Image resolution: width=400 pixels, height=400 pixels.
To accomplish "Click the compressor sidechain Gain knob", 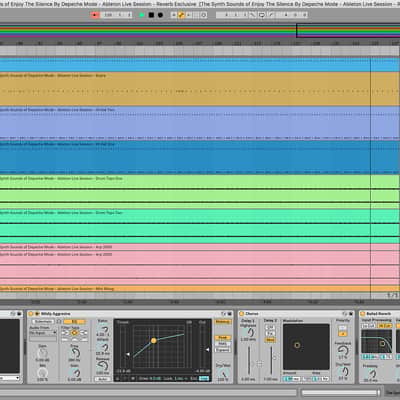I will [x=42, y=354].
